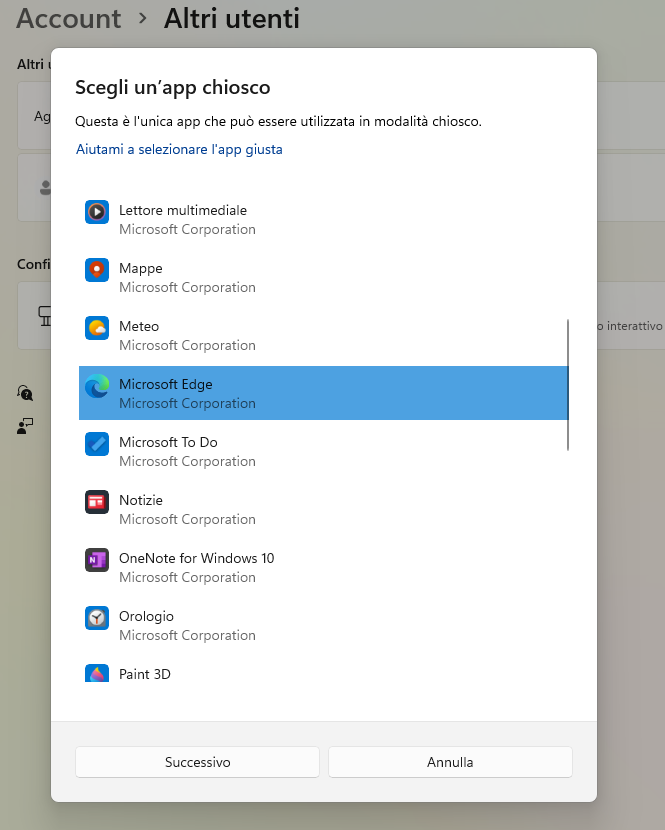Click the app list vertical scrollbar
The image size is (665, 830).
(568, 385)
